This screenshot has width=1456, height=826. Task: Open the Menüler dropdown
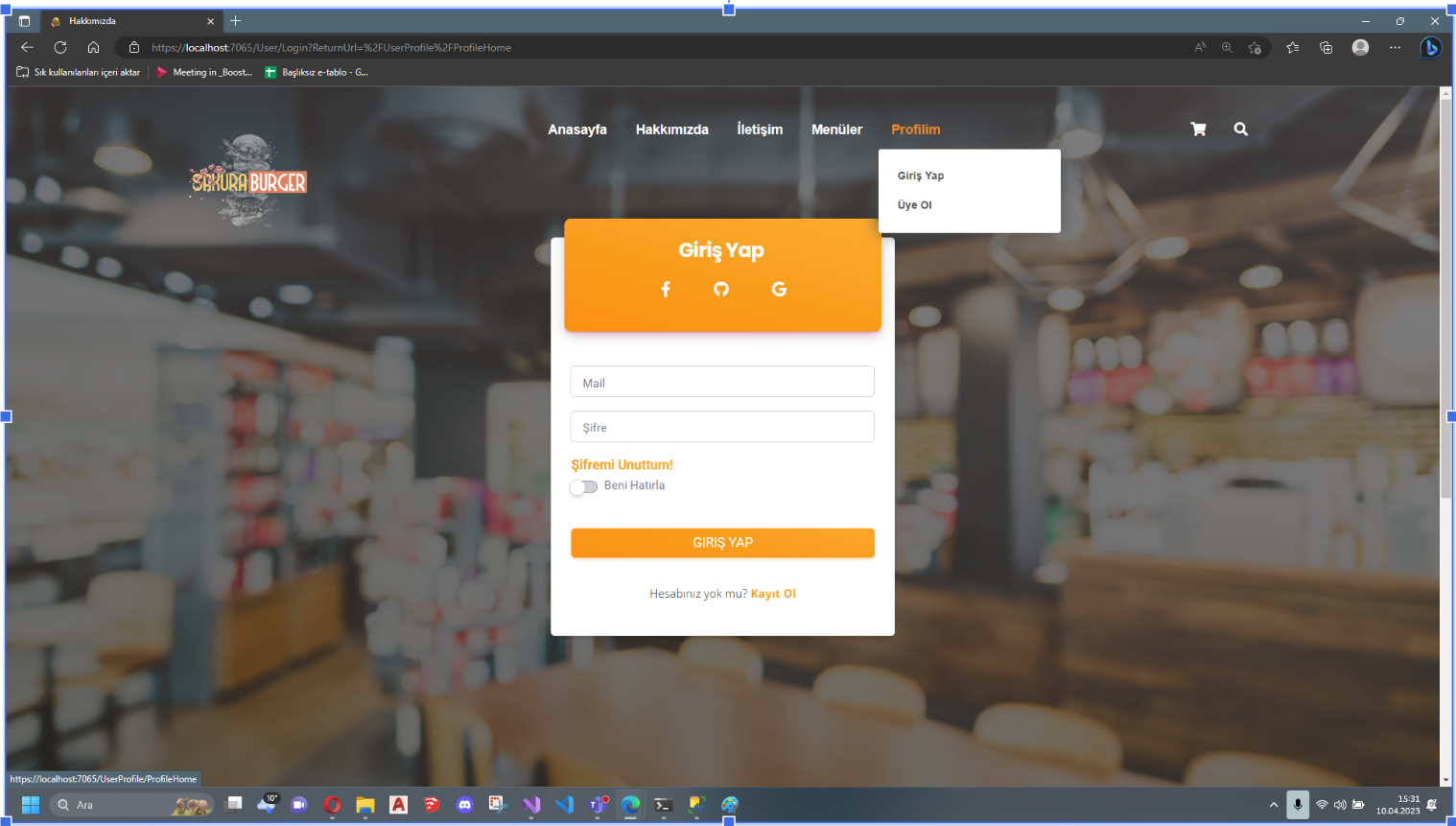coord(836,129)
